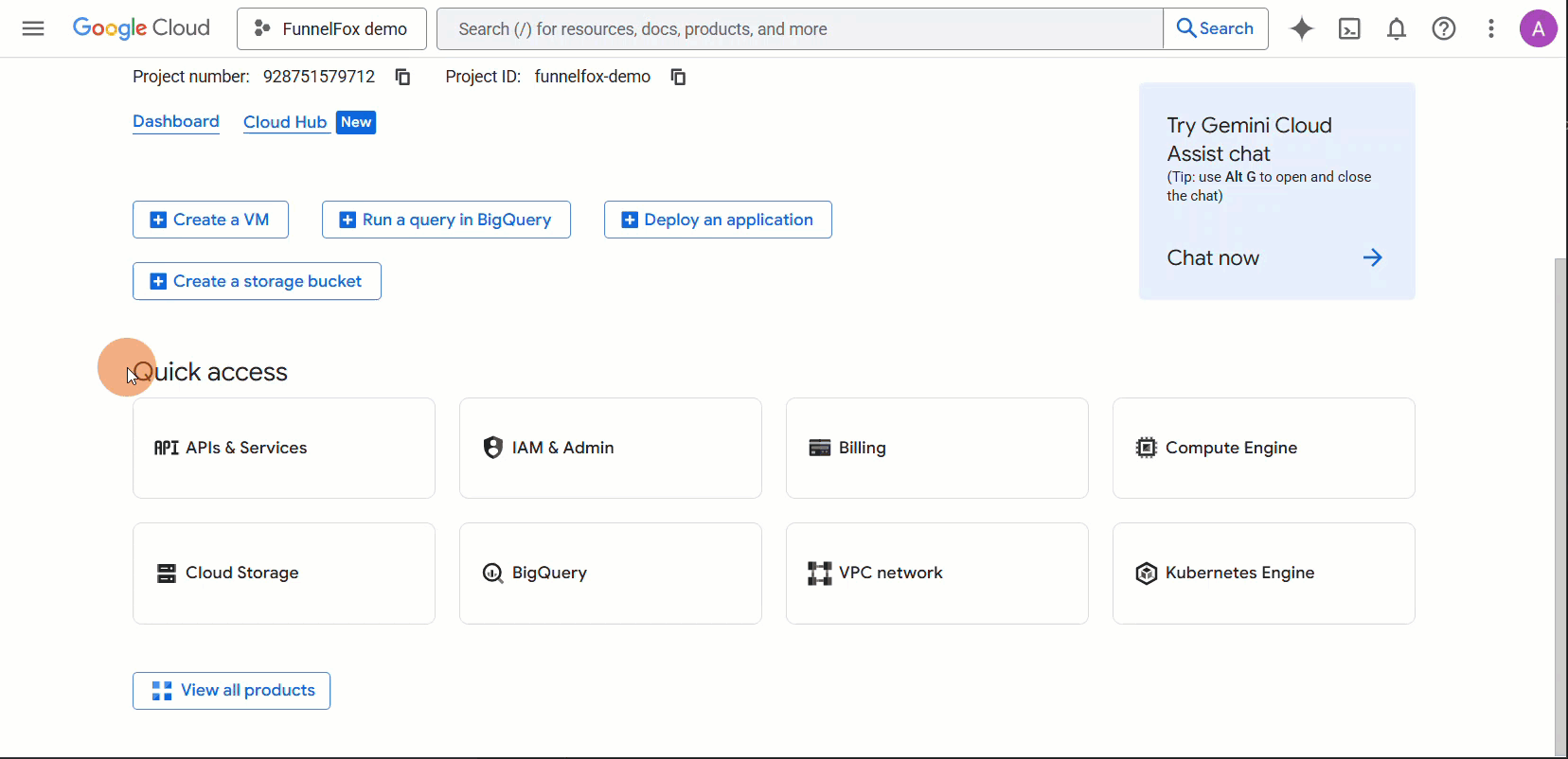The width and height of the screenshot is (1568, 759).
Task: Click the blue Search button
Action: click(x=1216, y=28)
